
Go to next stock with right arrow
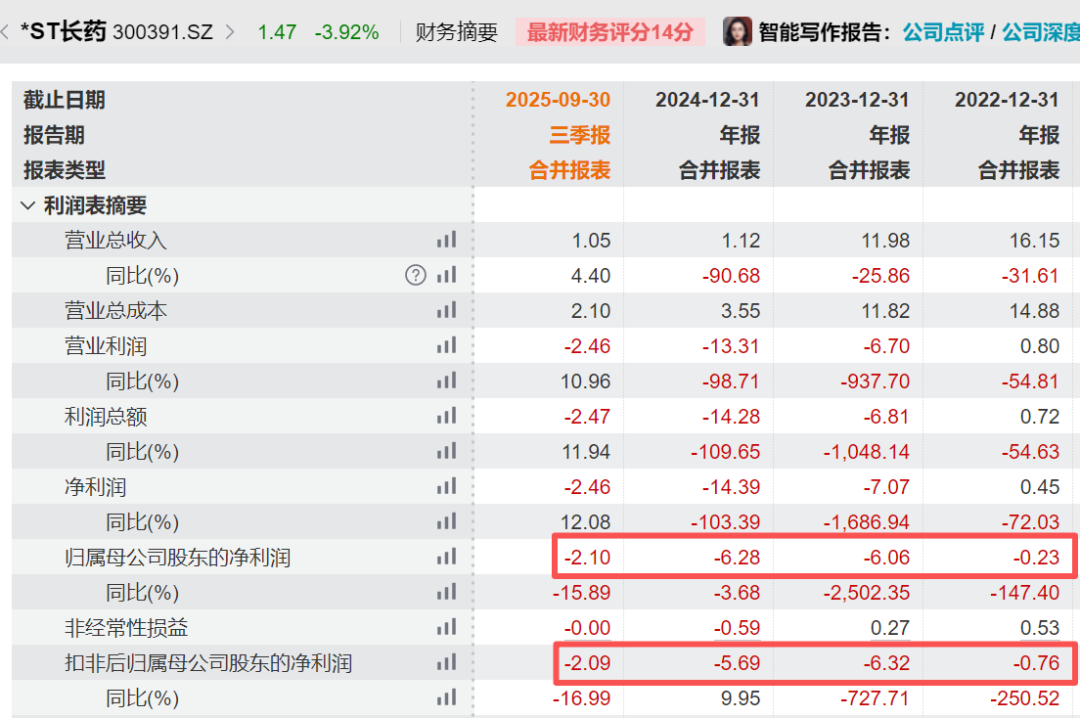230,32
